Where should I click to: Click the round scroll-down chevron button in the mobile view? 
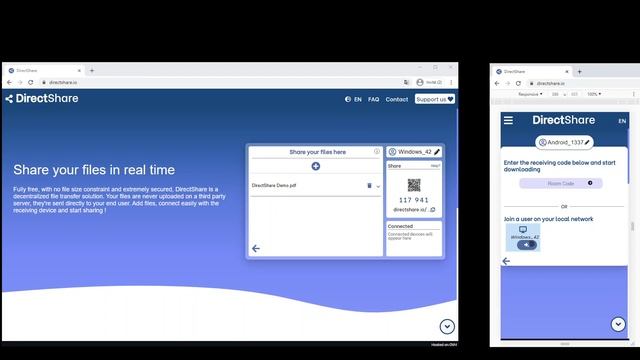click(618, 324)
